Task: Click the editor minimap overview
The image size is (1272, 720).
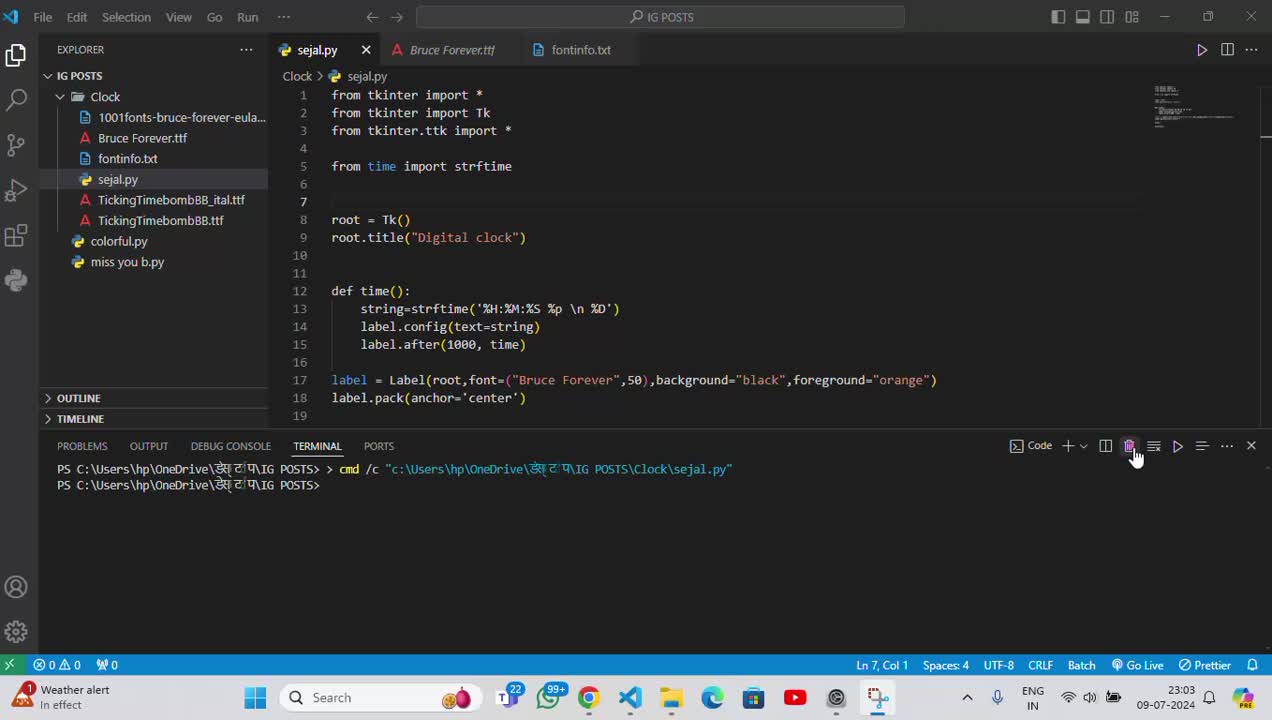Action: [x=1197, y=107]
